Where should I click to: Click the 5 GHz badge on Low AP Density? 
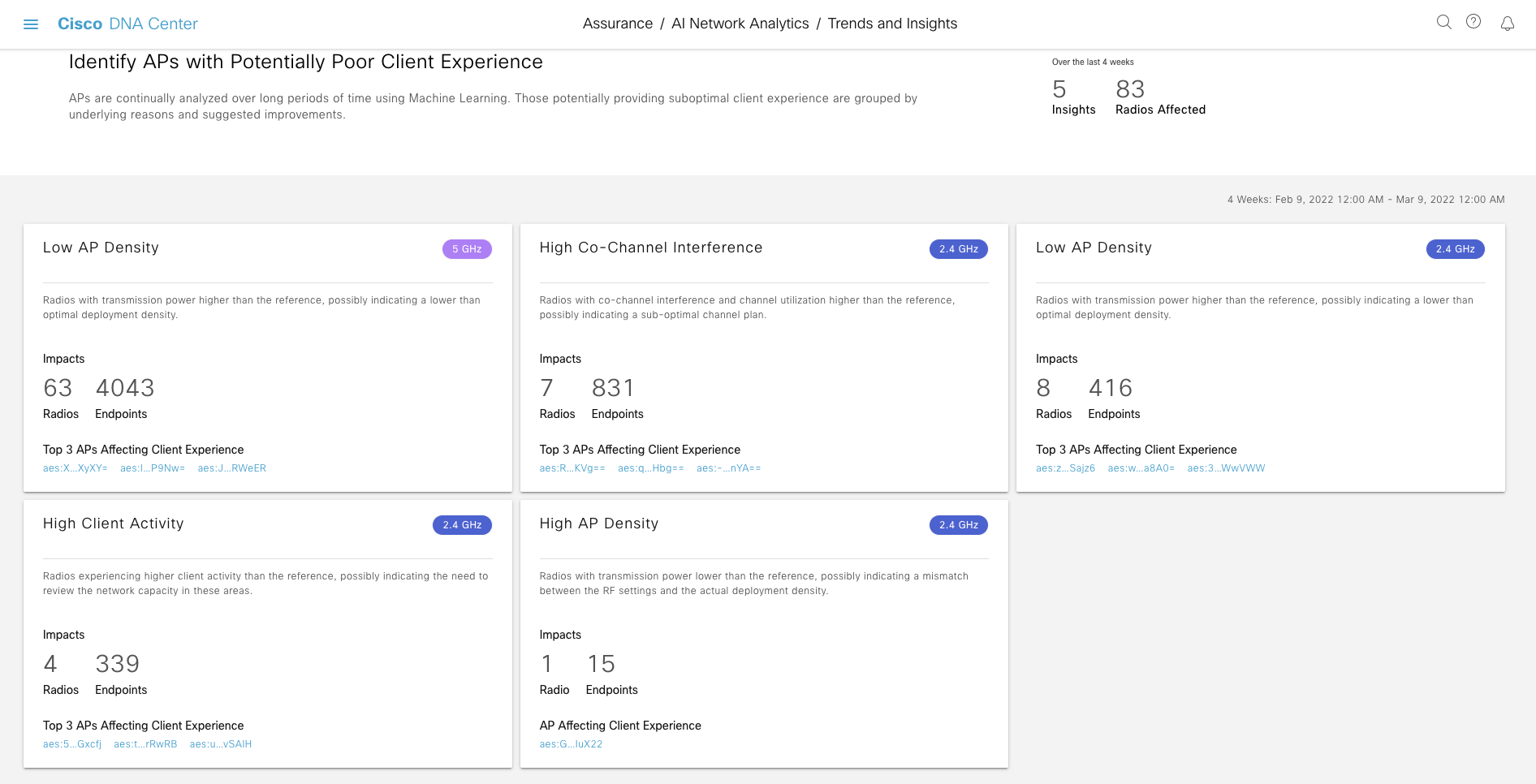466,249
